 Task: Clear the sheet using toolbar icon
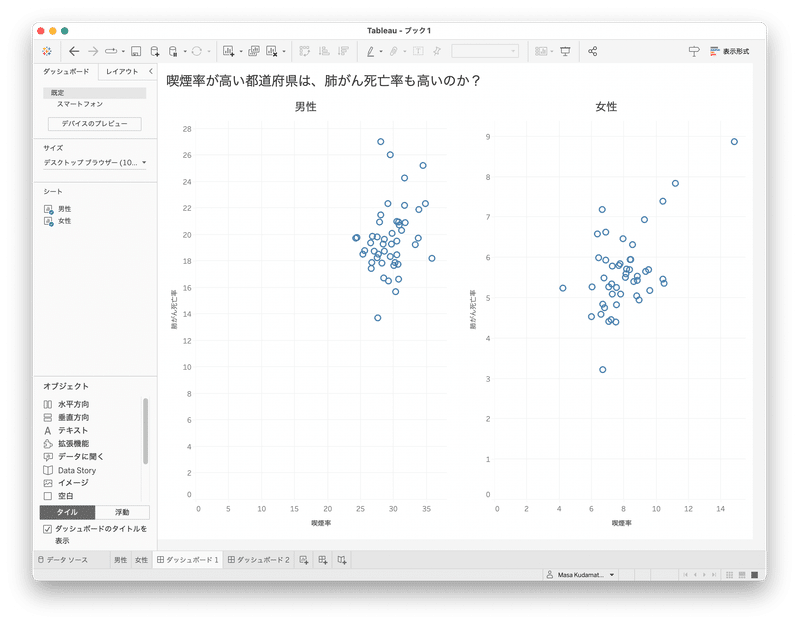(272, 51)
